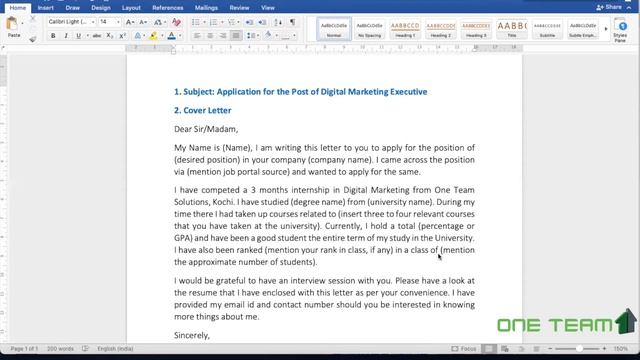This screenshot has height=360, width=640.
Task: Apply the Title style
Action: (x=512, y=29)
